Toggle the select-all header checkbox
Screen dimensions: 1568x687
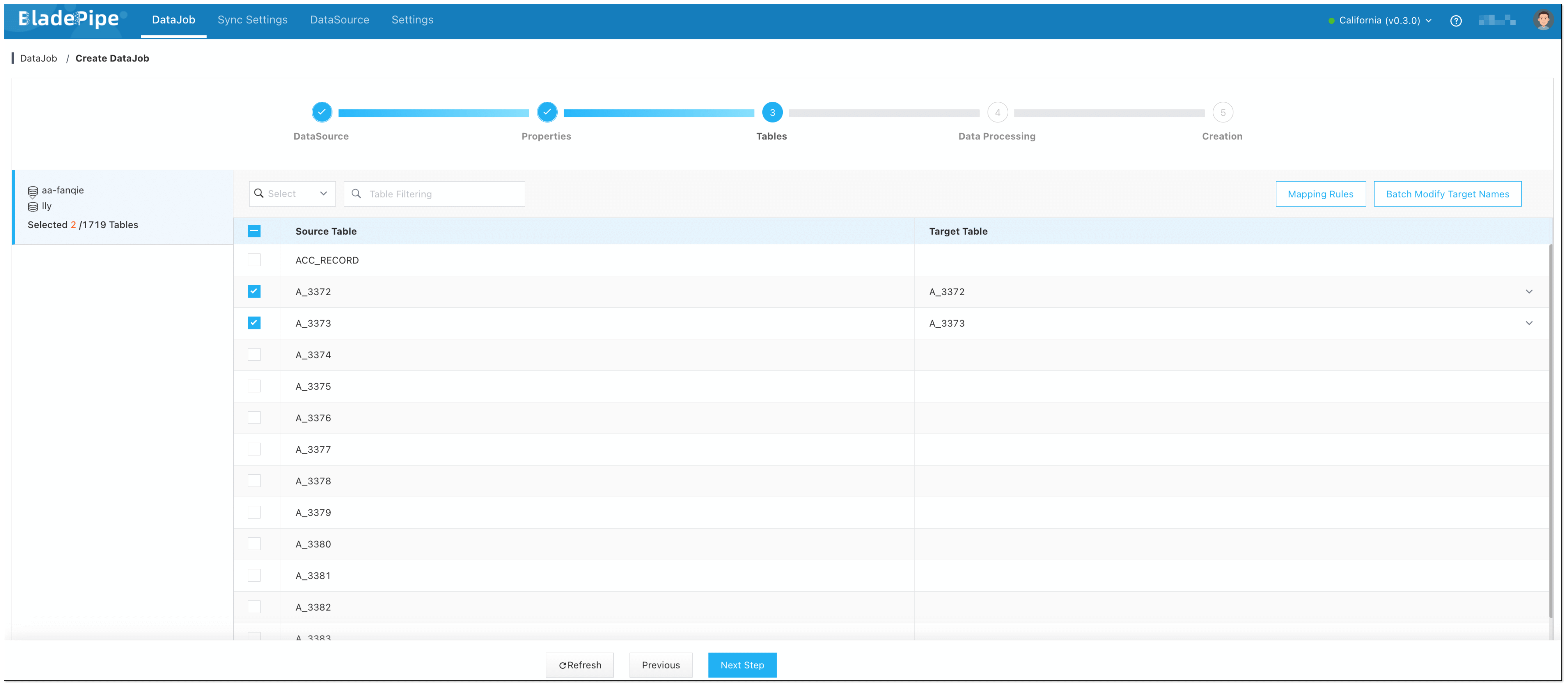tap(254, 231)
